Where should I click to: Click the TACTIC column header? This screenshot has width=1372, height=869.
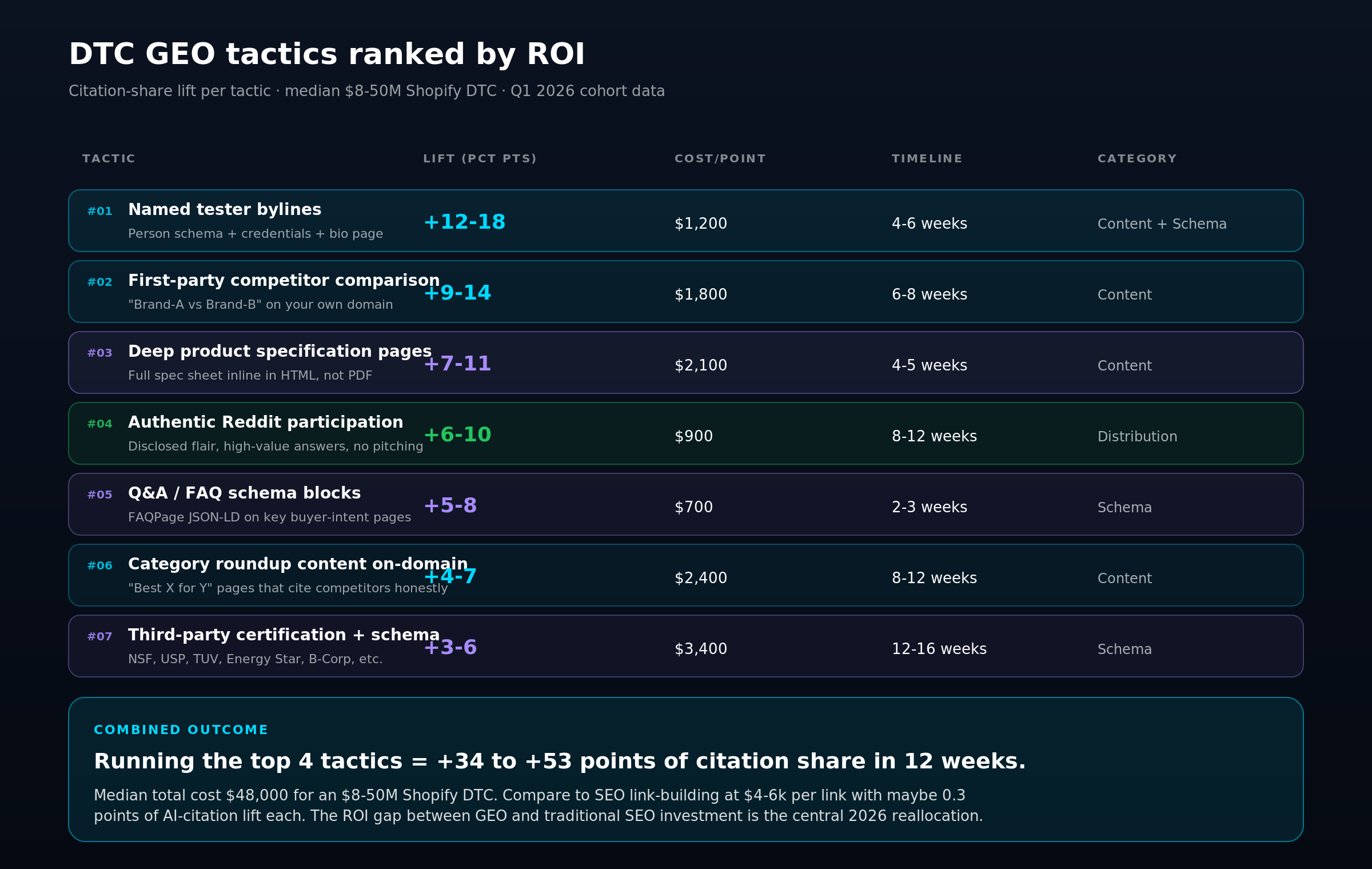click(109, 159)
